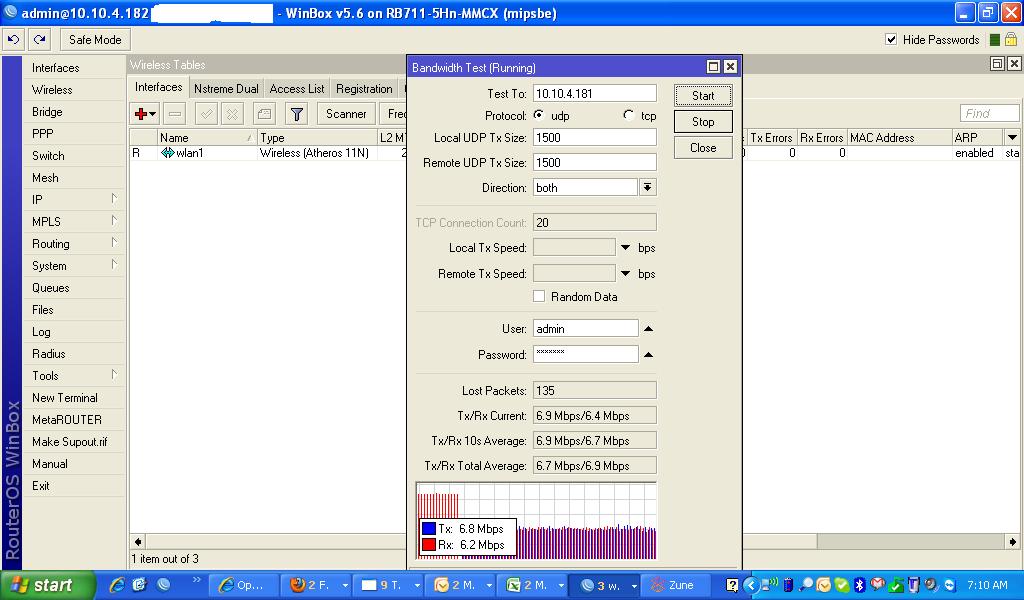
Task: Switch to the Access List tab
Action: coord(295,88)
